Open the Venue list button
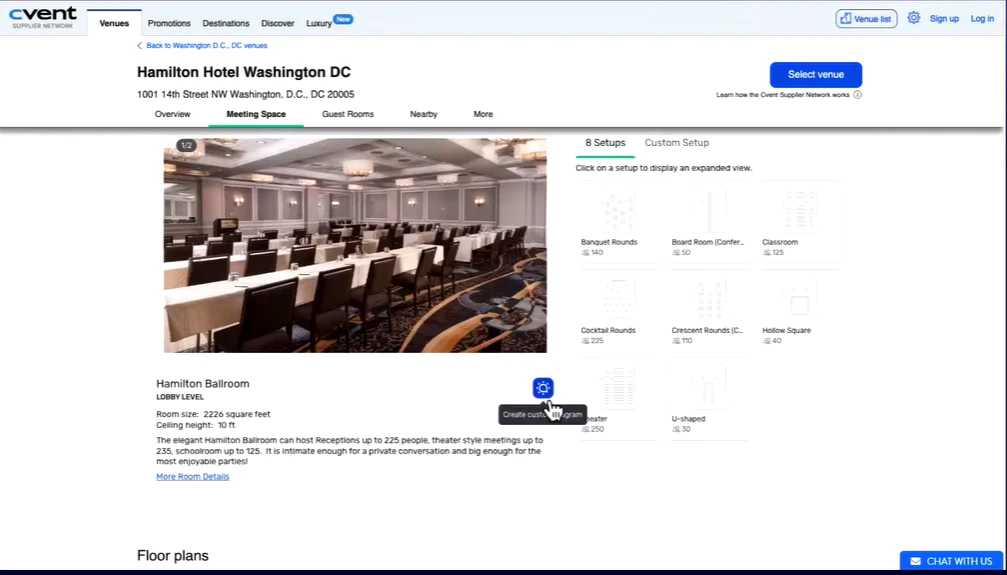Screen dimensions: 1007x575 [x=866, y=19]
